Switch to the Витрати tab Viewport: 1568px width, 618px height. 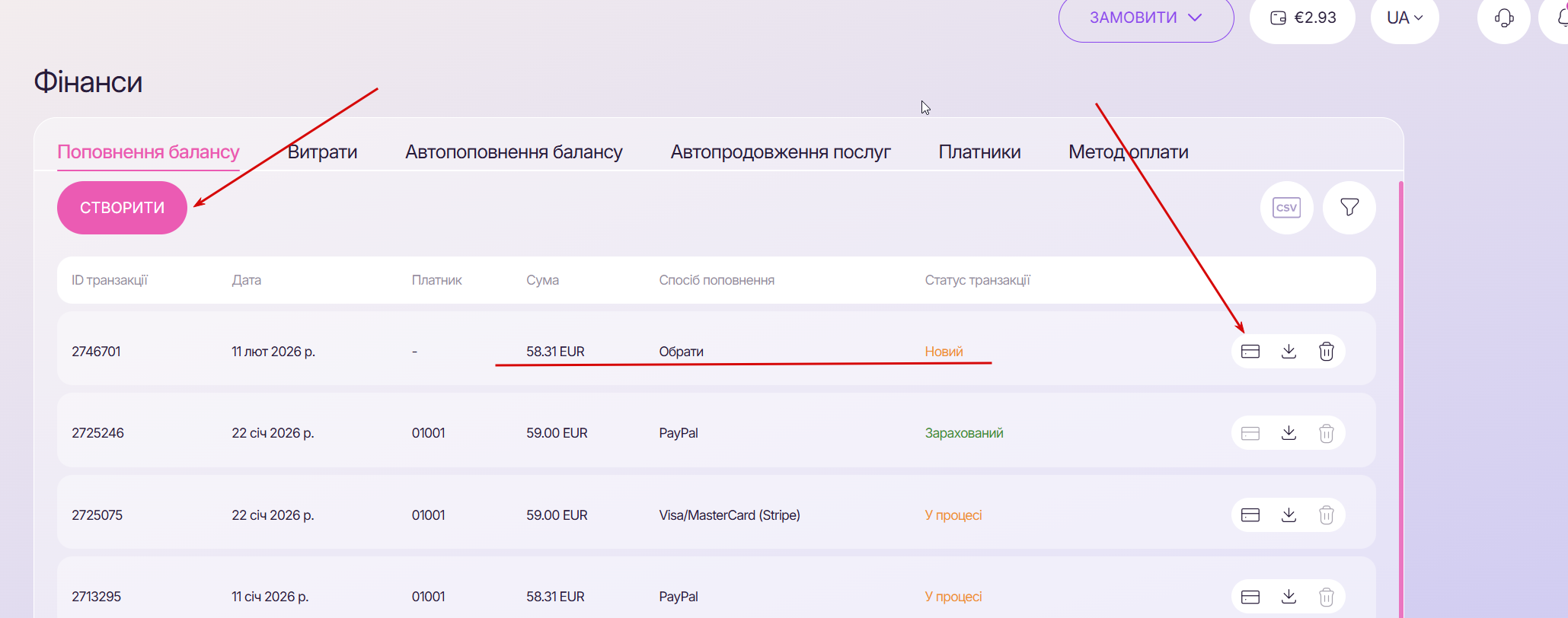click(x=322, y=152)
